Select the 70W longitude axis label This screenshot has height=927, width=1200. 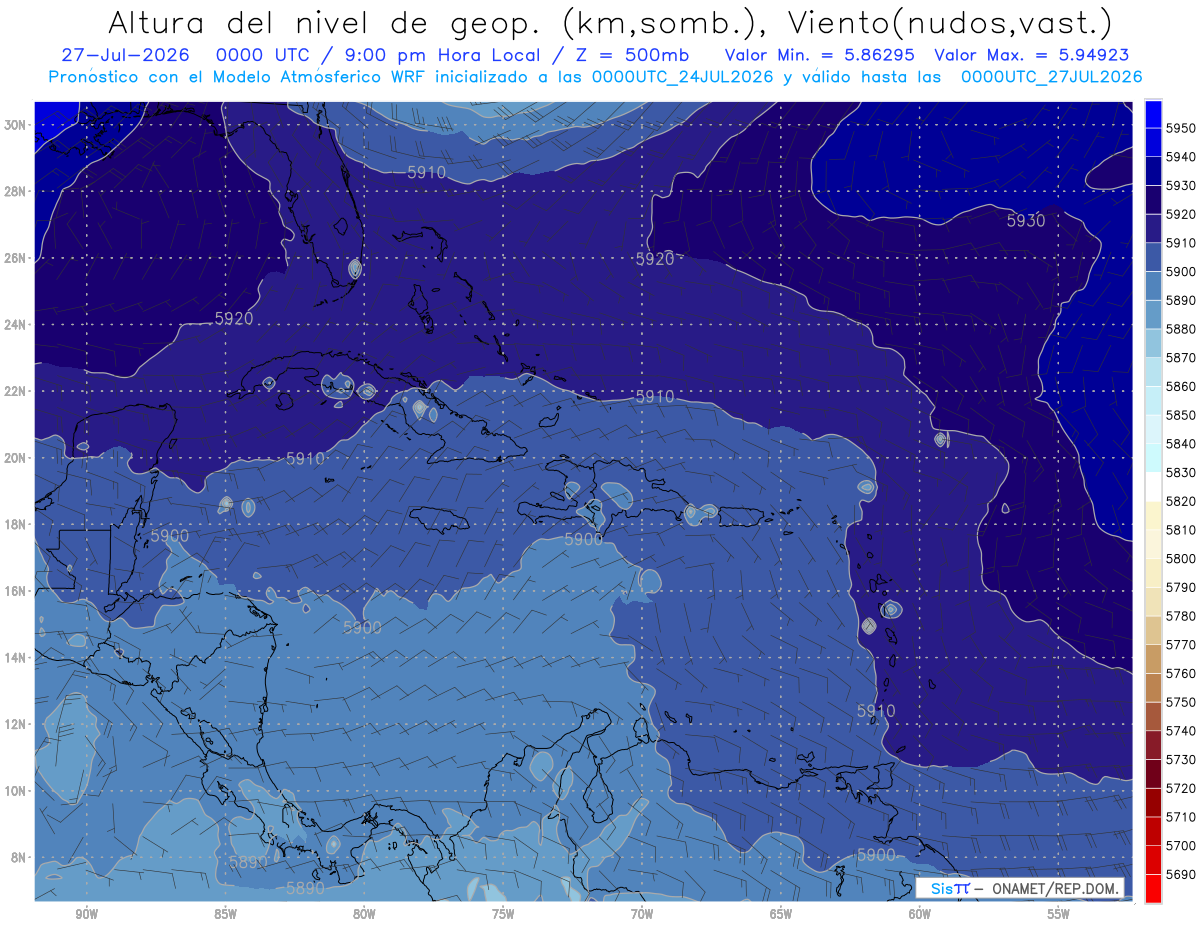[642, 913]
